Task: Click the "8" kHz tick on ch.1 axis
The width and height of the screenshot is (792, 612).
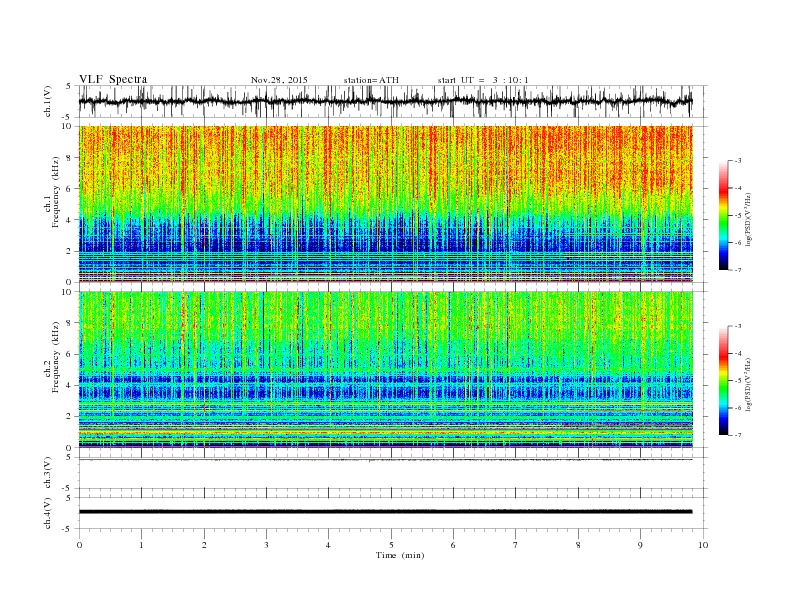Action: (70, 158)
